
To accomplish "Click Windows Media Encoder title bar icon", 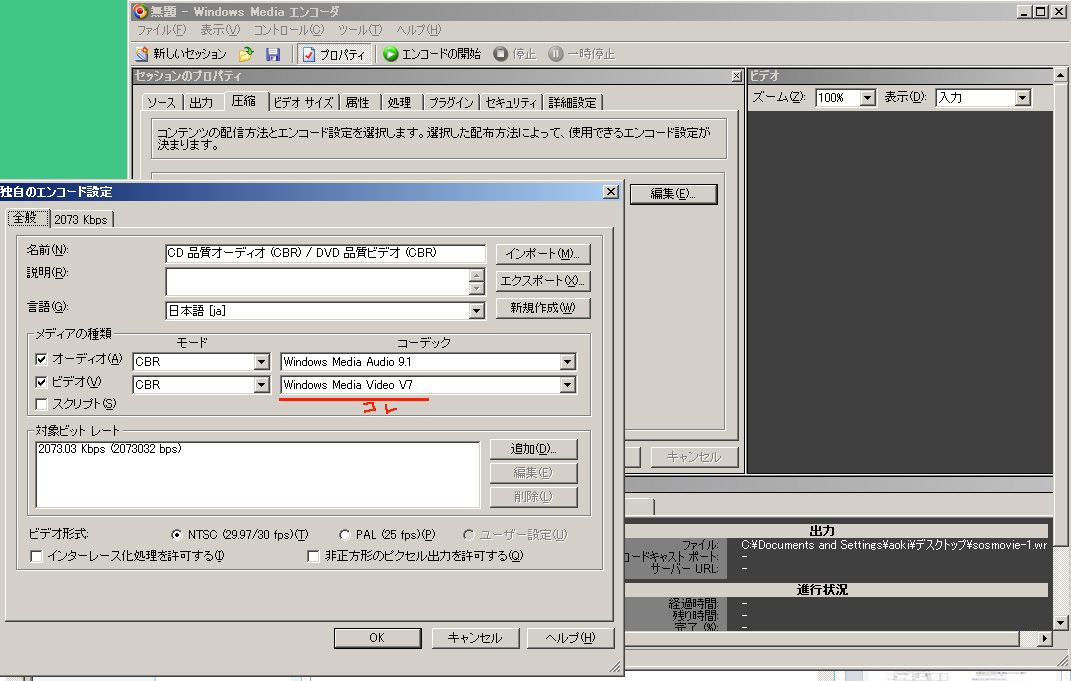I will point(140,11).
